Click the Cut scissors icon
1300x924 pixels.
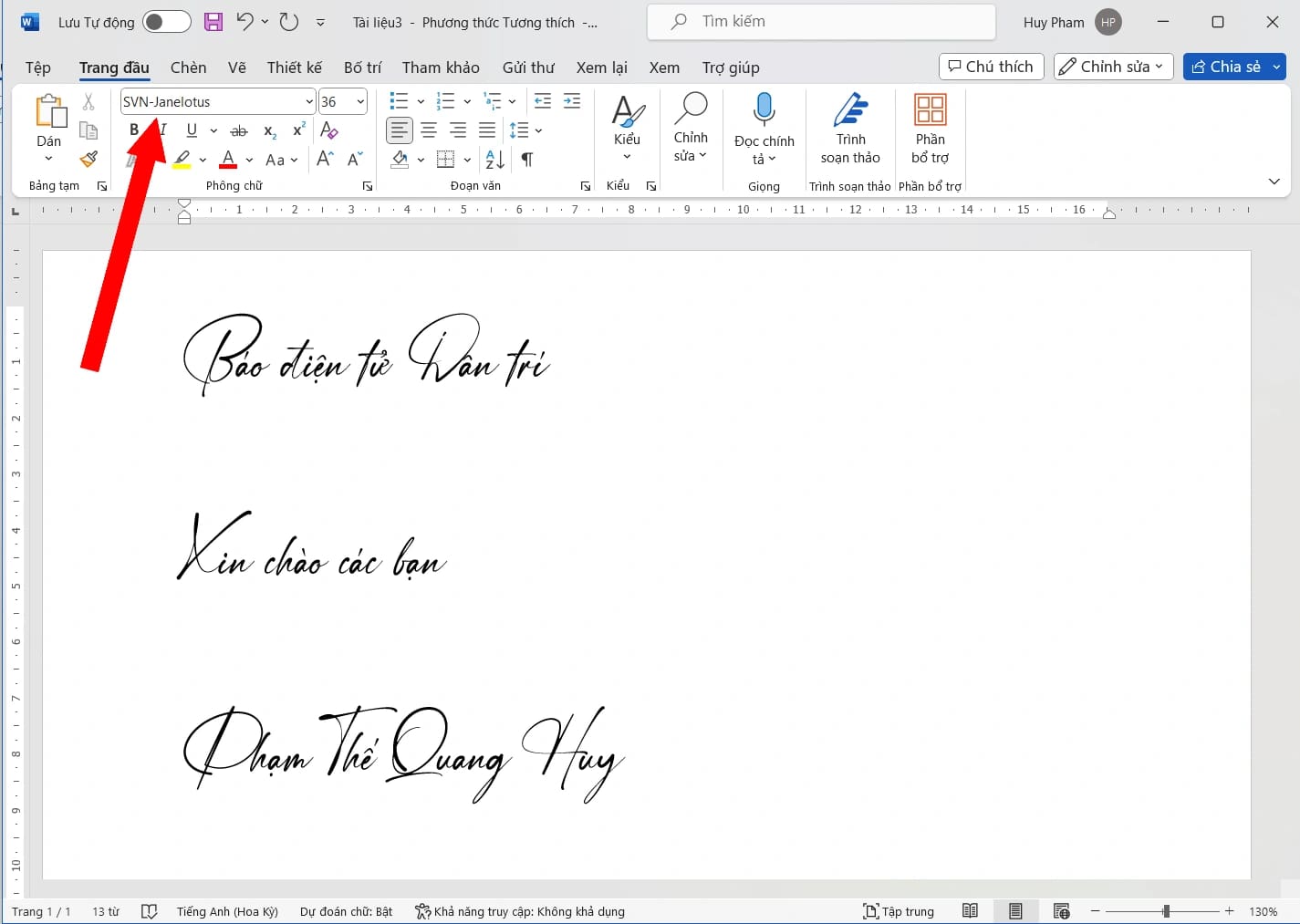(x=88, y=101)
